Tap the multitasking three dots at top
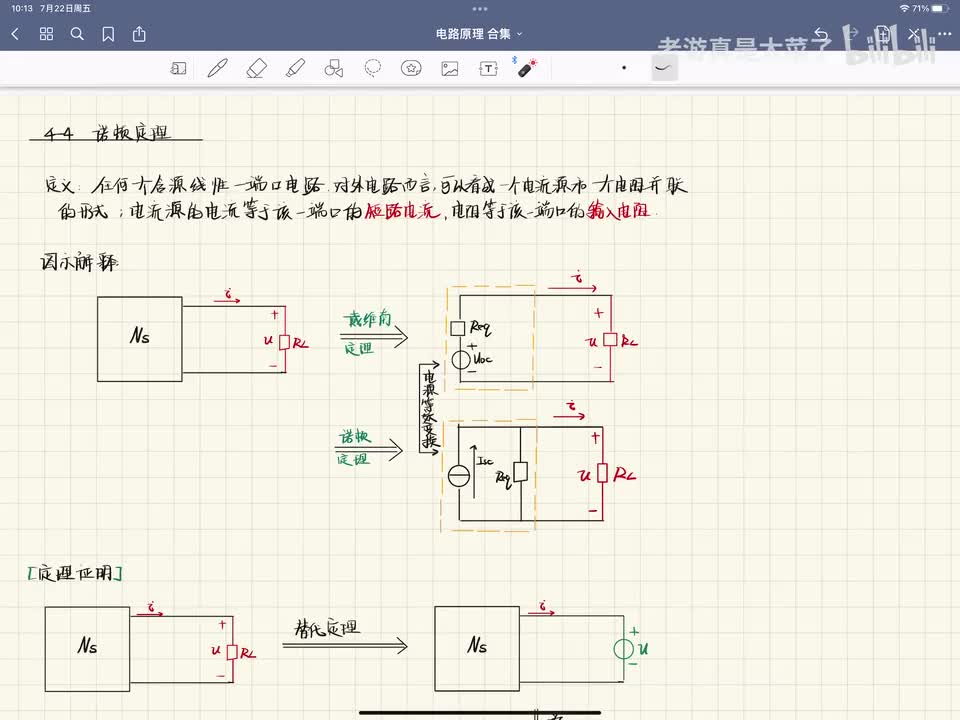This screenshot has height=720, width=960. [480, 9]
